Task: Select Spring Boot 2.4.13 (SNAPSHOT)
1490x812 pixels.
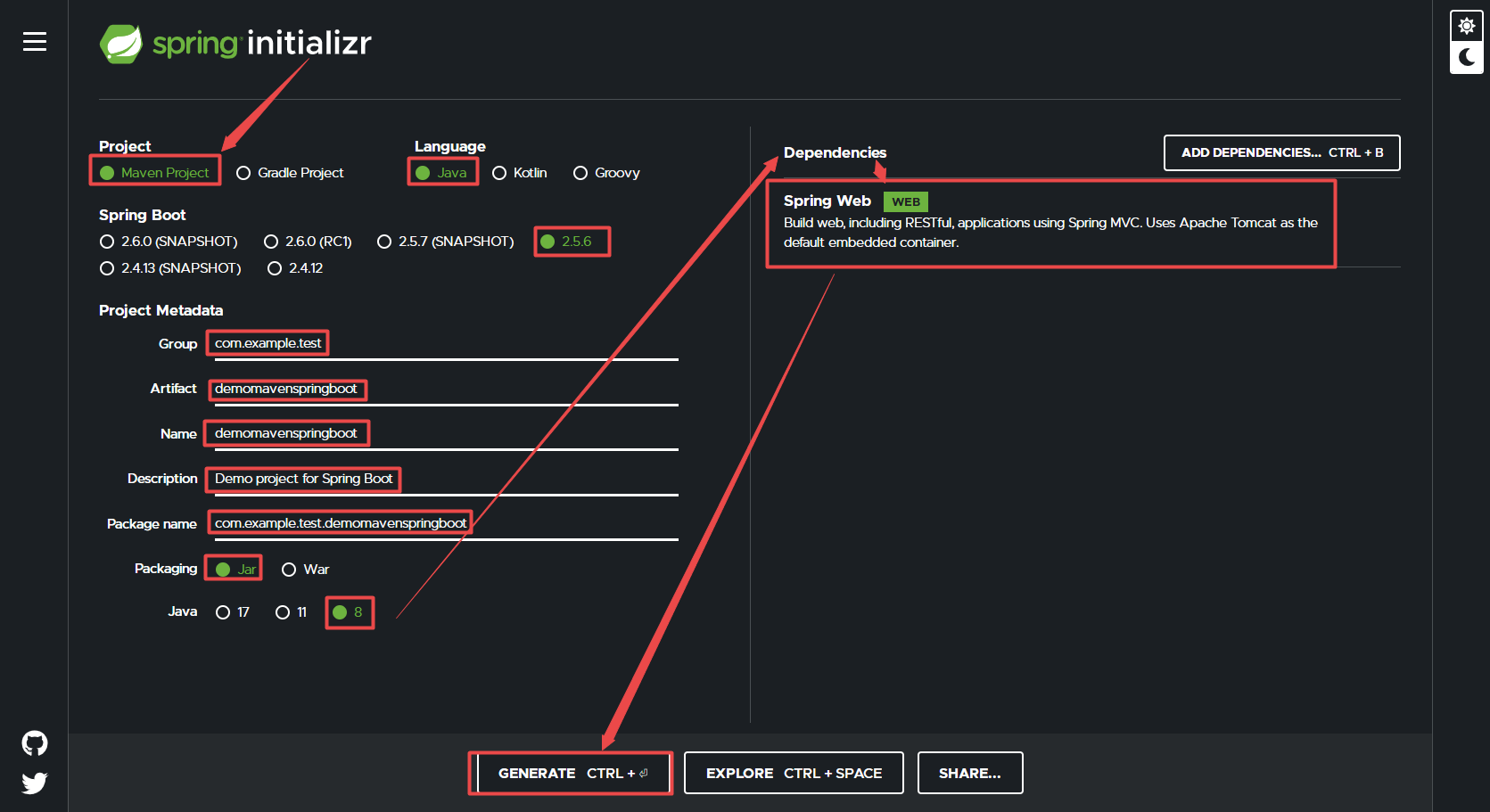Action: [170, 268]
